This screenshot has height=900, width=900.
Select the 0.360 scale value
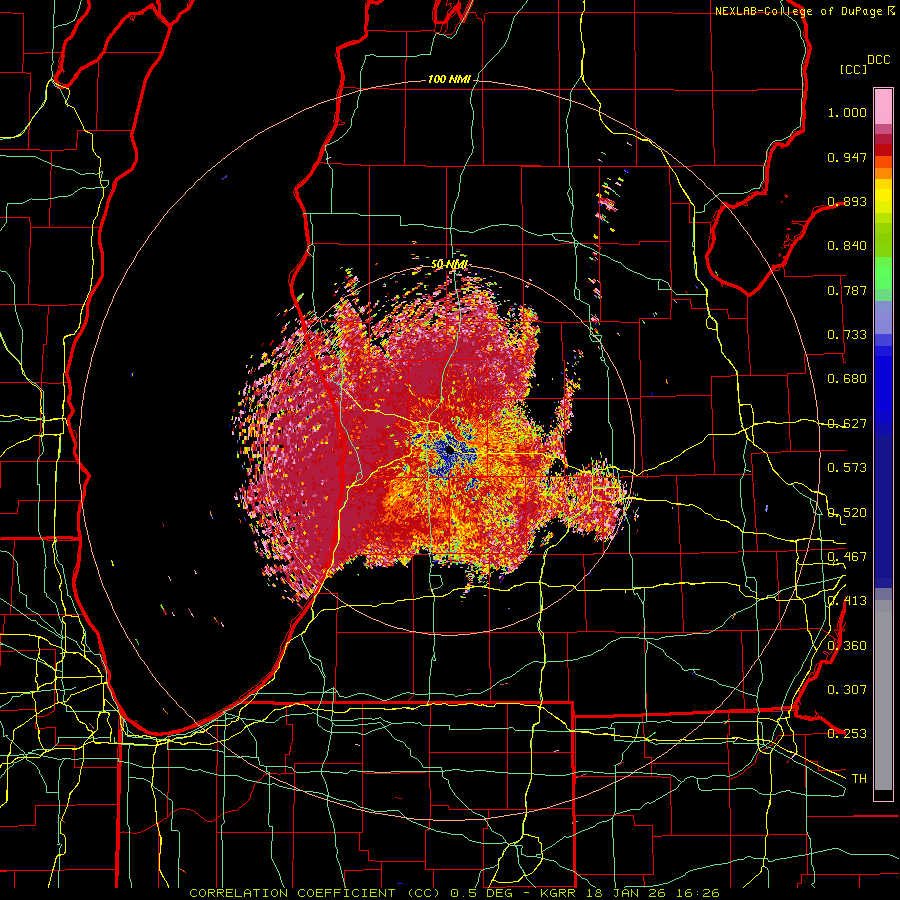(847, 646)
